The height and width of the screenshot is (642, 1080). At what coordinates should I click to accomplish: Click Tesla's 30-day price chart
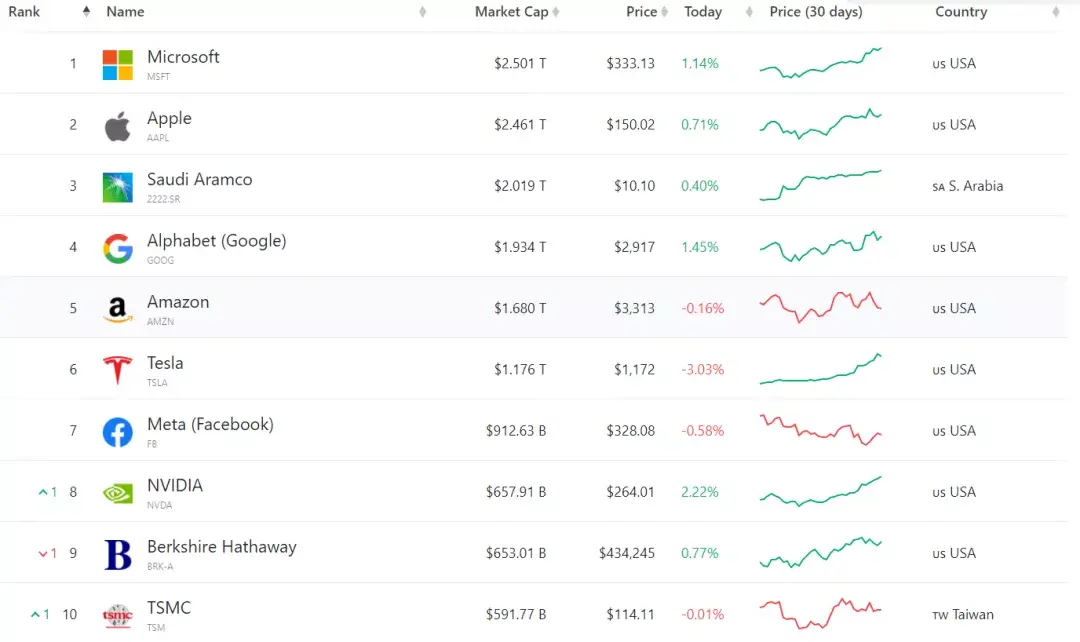coord(820,370)
